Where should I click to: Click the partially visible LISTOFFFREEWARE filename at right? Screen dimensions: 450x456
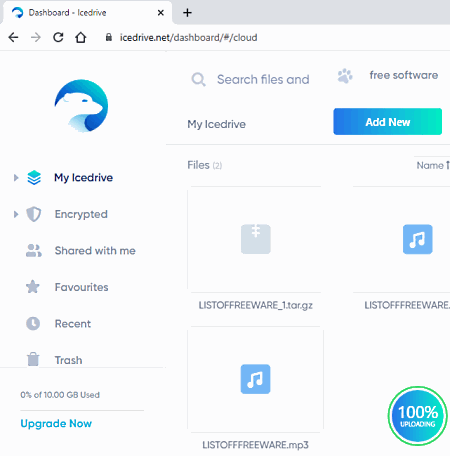click(x=407, y=305)
